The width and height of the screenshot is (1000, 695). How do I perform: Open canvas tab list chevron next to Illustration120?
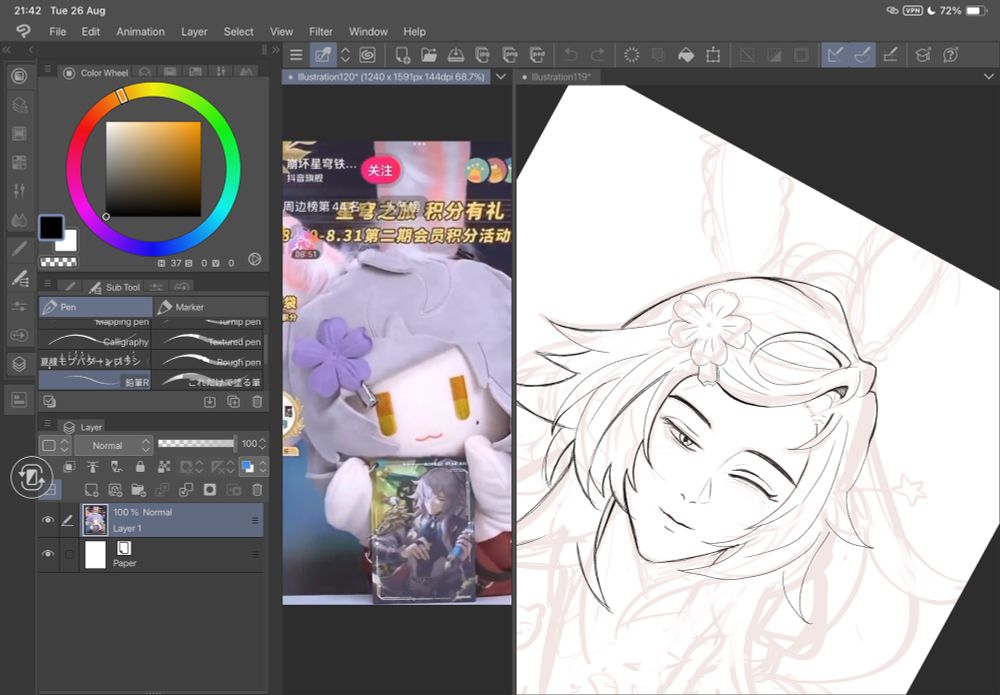click(501, 77)
